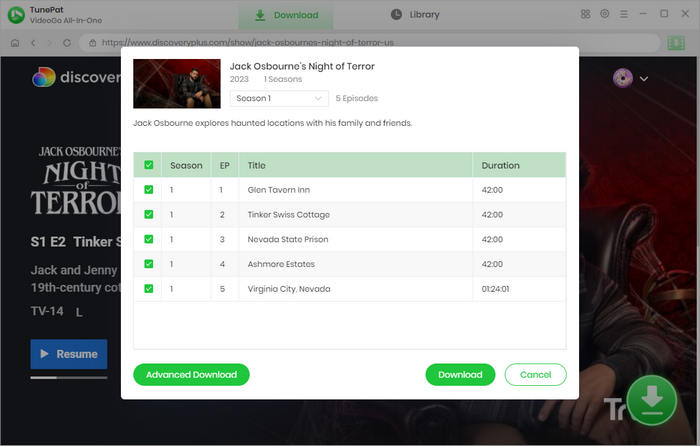The width and height of the screenshot is (700, 446).
Task: Click the 5 Episodes label
Action: [x=357, y=98]
